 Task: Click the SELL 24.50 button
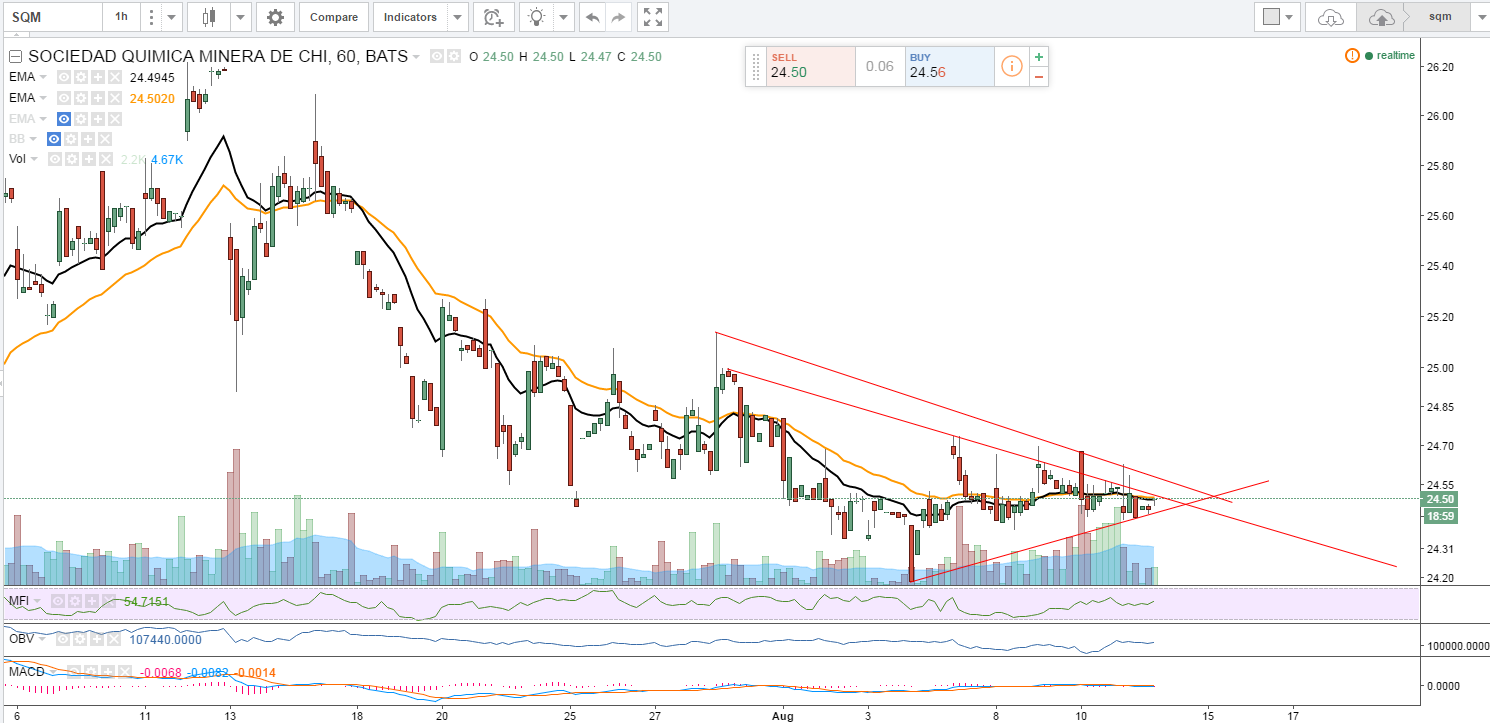pyautogui.click(x=811, y=66)
